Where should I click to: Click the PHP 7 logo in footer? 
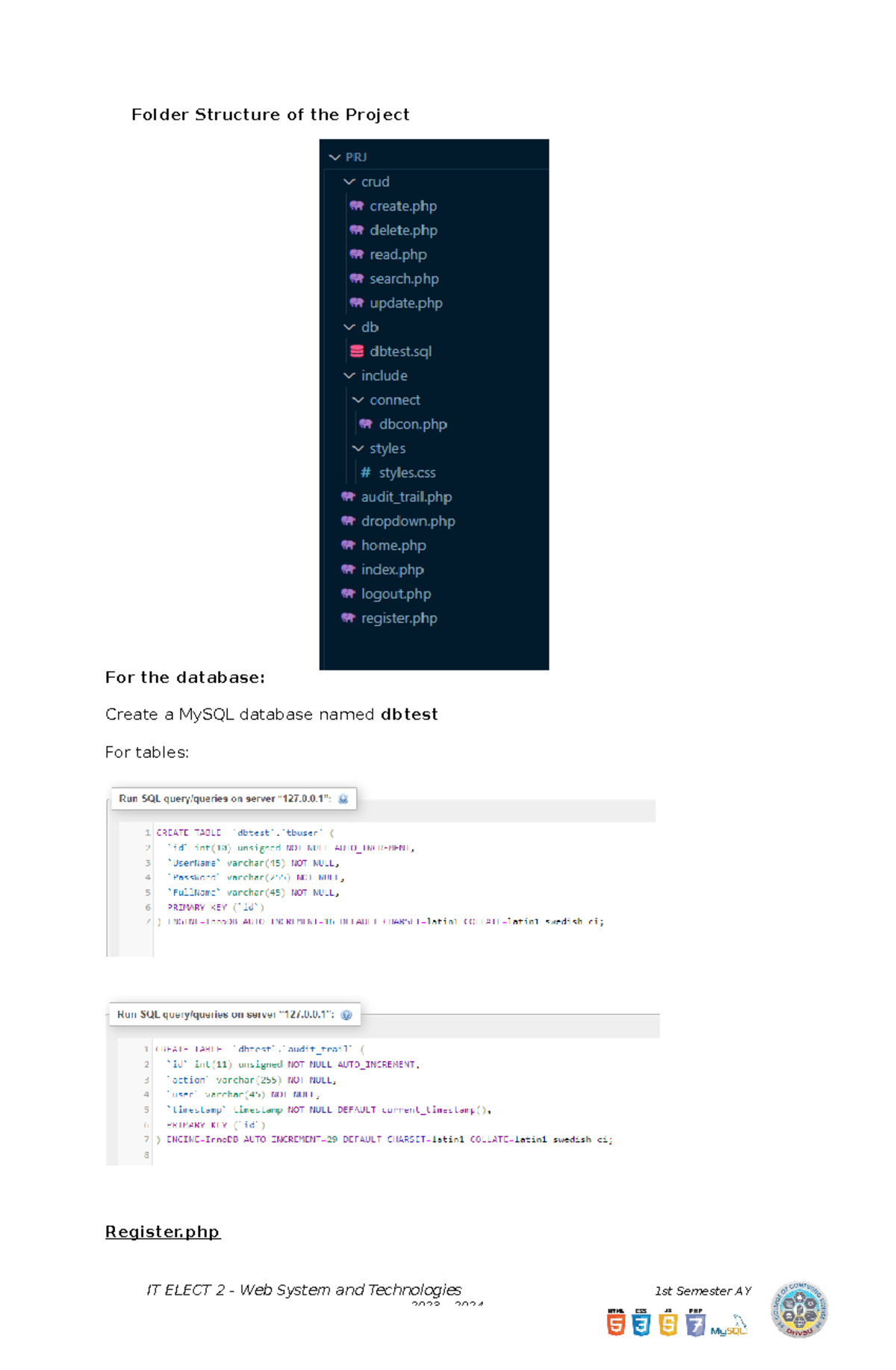tap(695, 1322)
